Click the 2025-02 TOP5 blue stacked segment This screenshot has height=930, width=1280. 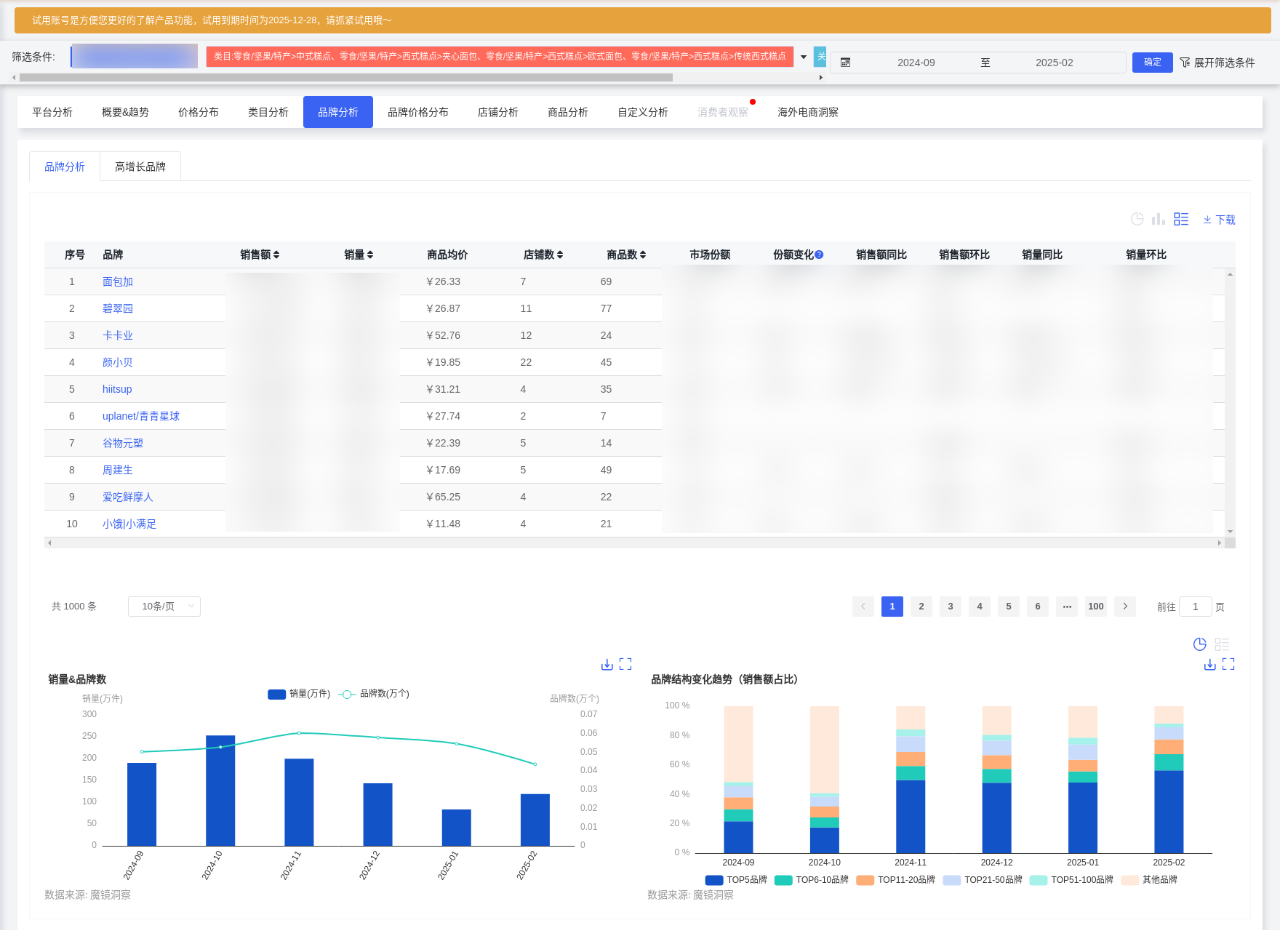[x=1169, y=811]
